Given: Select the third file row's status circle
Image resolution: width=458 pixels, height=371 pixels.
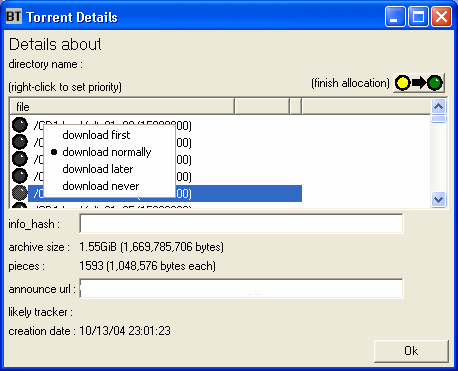Looking at the screenshot, I should (20, 159).
